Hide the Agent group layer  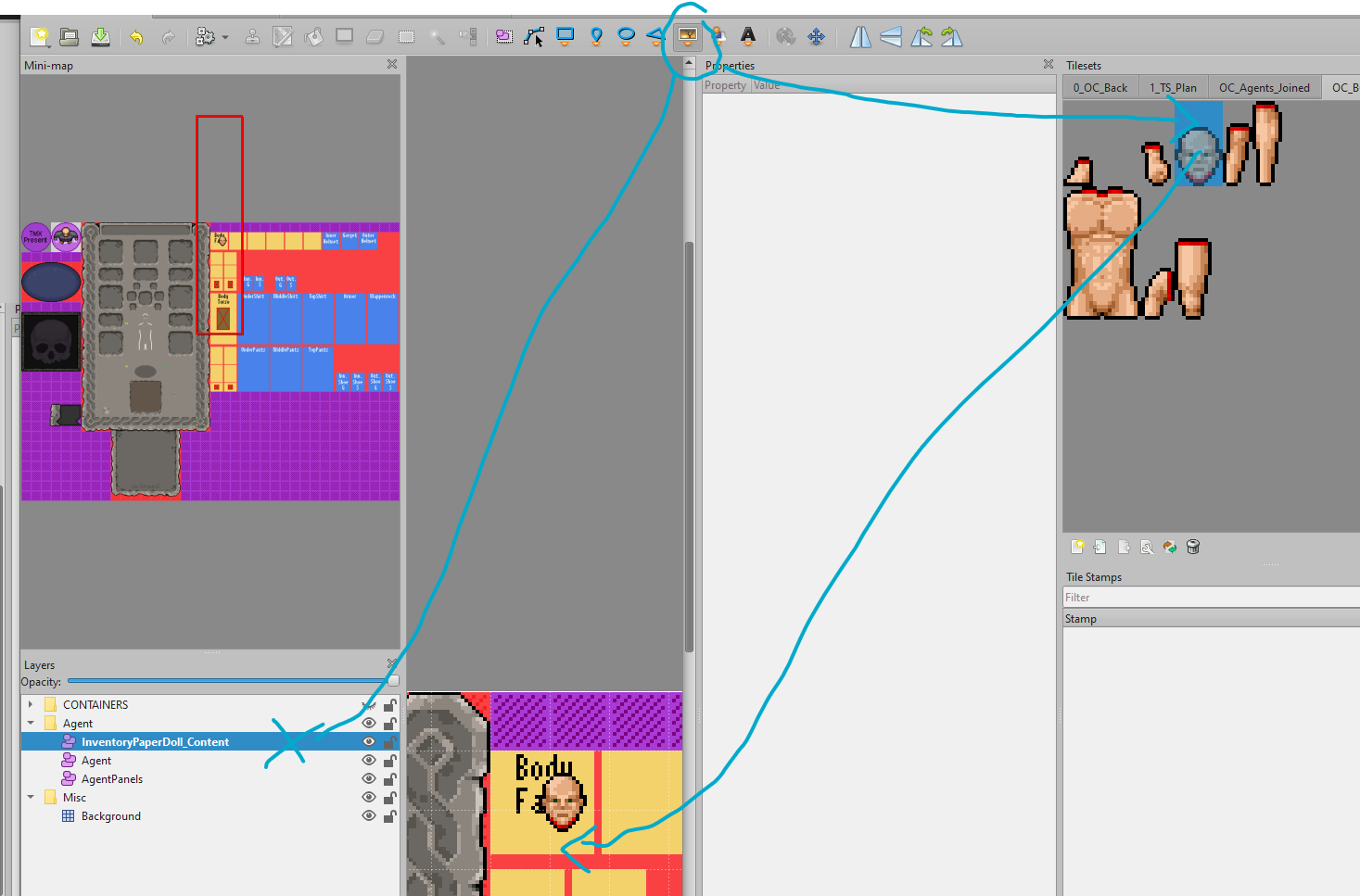pos(369,724)
